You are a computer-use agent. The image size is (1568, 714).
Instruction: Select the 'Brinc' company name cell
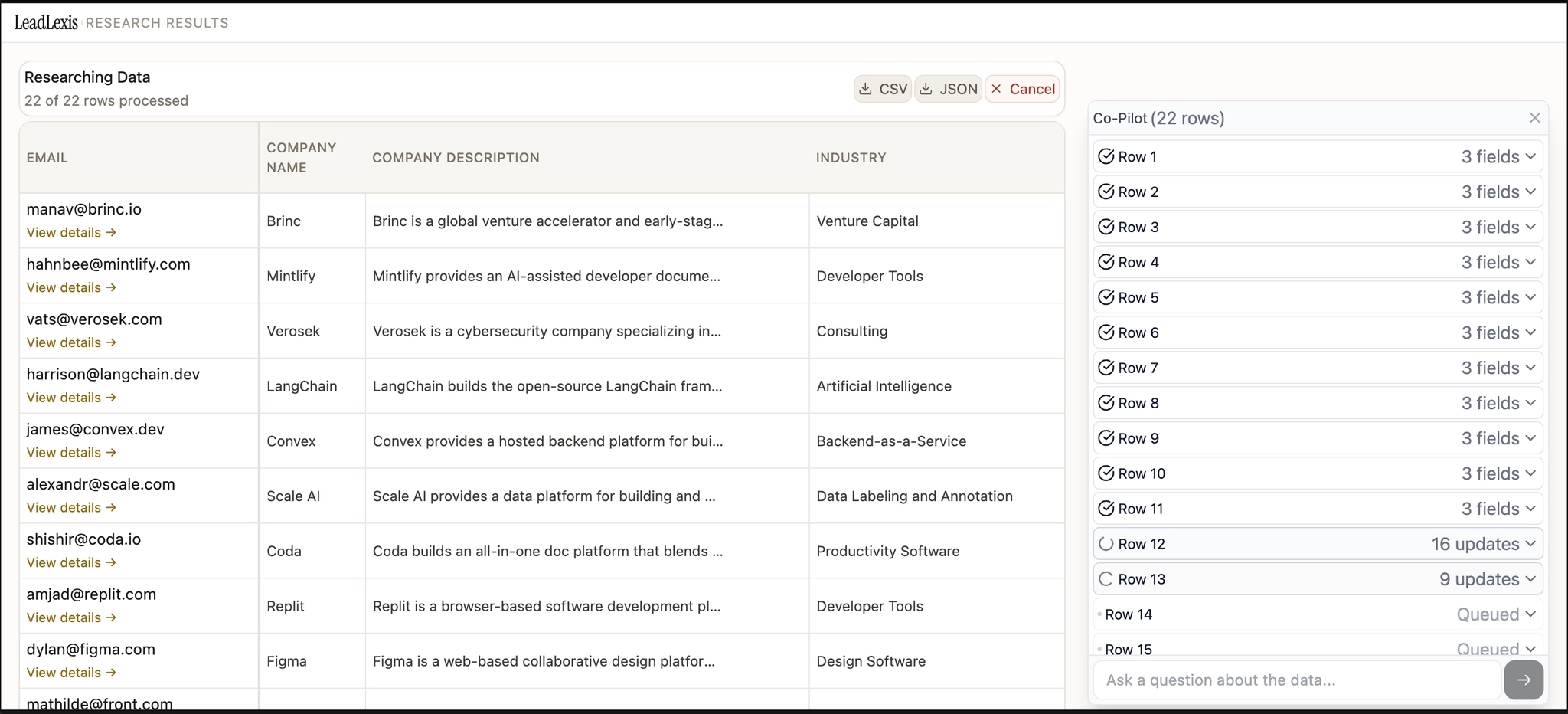point(312,221)
